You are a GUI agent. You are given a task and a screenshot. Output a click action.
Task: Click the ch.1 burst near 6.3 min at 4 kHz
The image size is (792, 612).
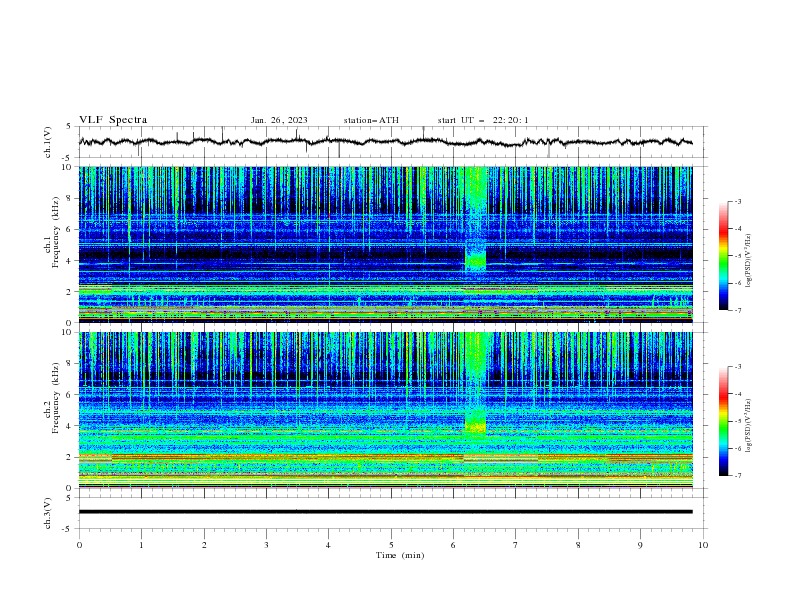click(x=475, y=260)
